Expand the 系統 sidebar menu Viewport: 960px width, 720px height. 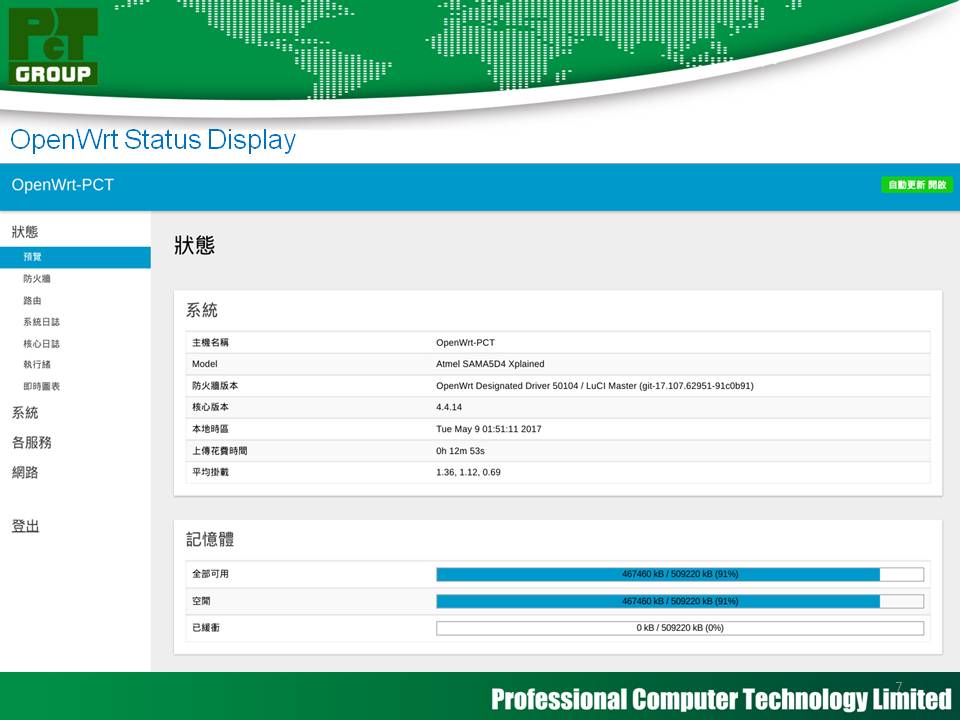pos(25,413)
